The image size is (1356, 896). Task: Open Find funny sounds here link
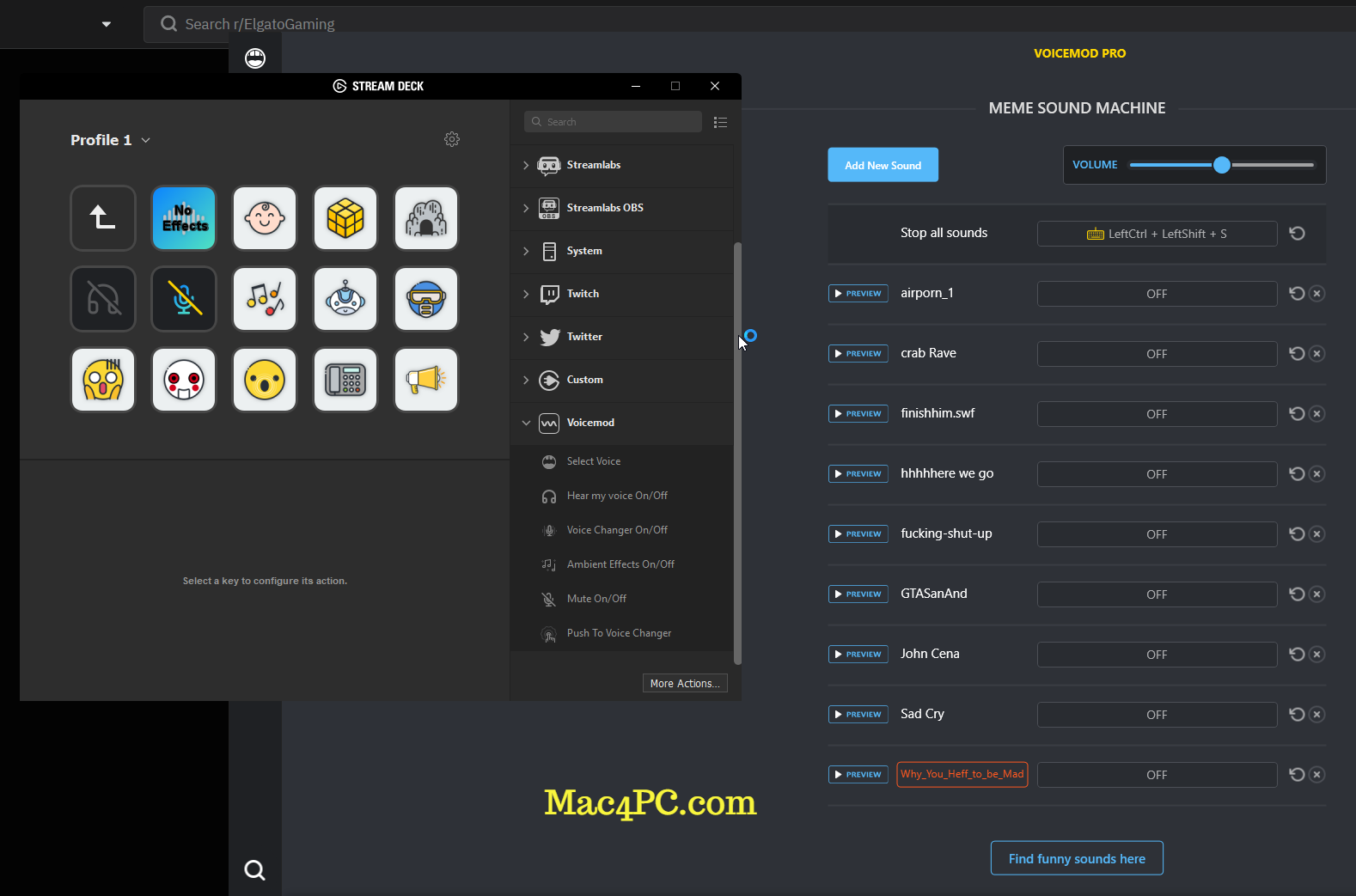(x=1077, y=858)
